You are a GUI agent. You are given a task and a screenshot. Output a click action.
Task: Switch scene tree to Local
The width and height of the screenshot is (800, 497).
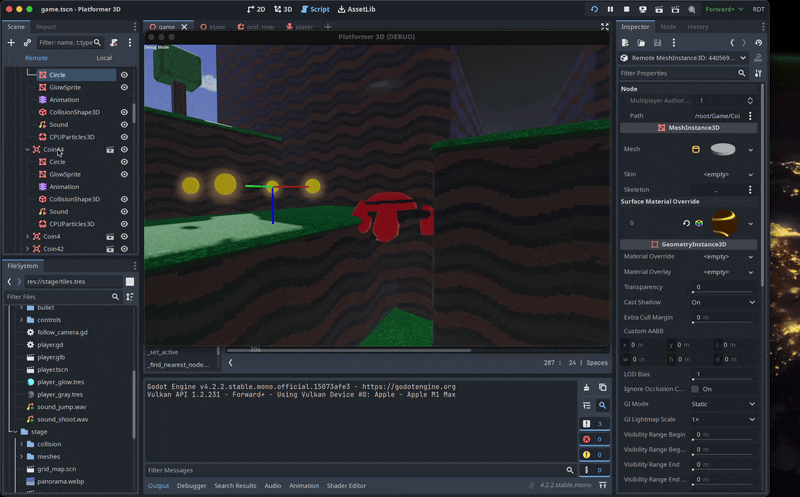(x=104, y=58)
